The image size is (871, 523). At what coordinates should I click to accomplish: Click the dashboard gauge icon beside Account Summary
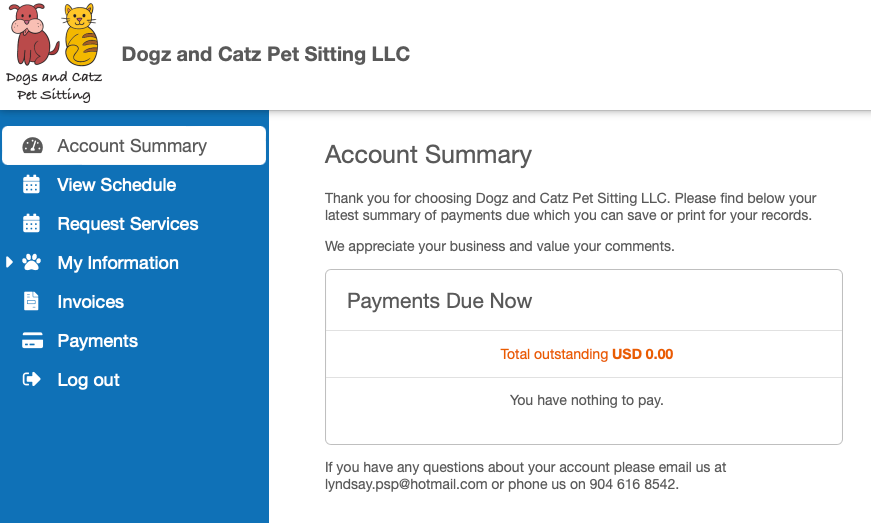click(x=32, y=145)
